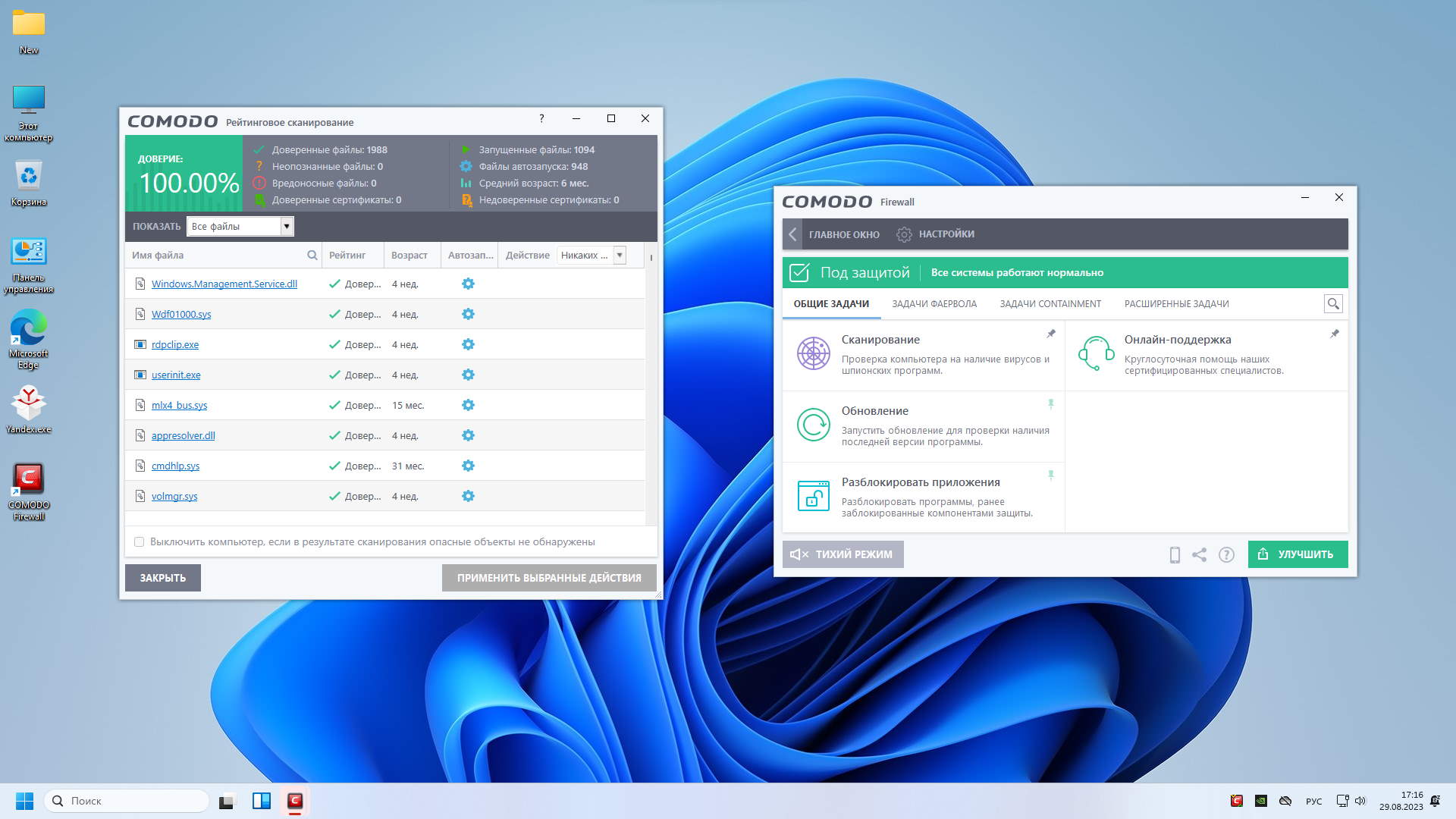This screenshot has width=1456, height=819.
Task: Switch to Задачи фаервола tab
Action: (x=934, y=304)
